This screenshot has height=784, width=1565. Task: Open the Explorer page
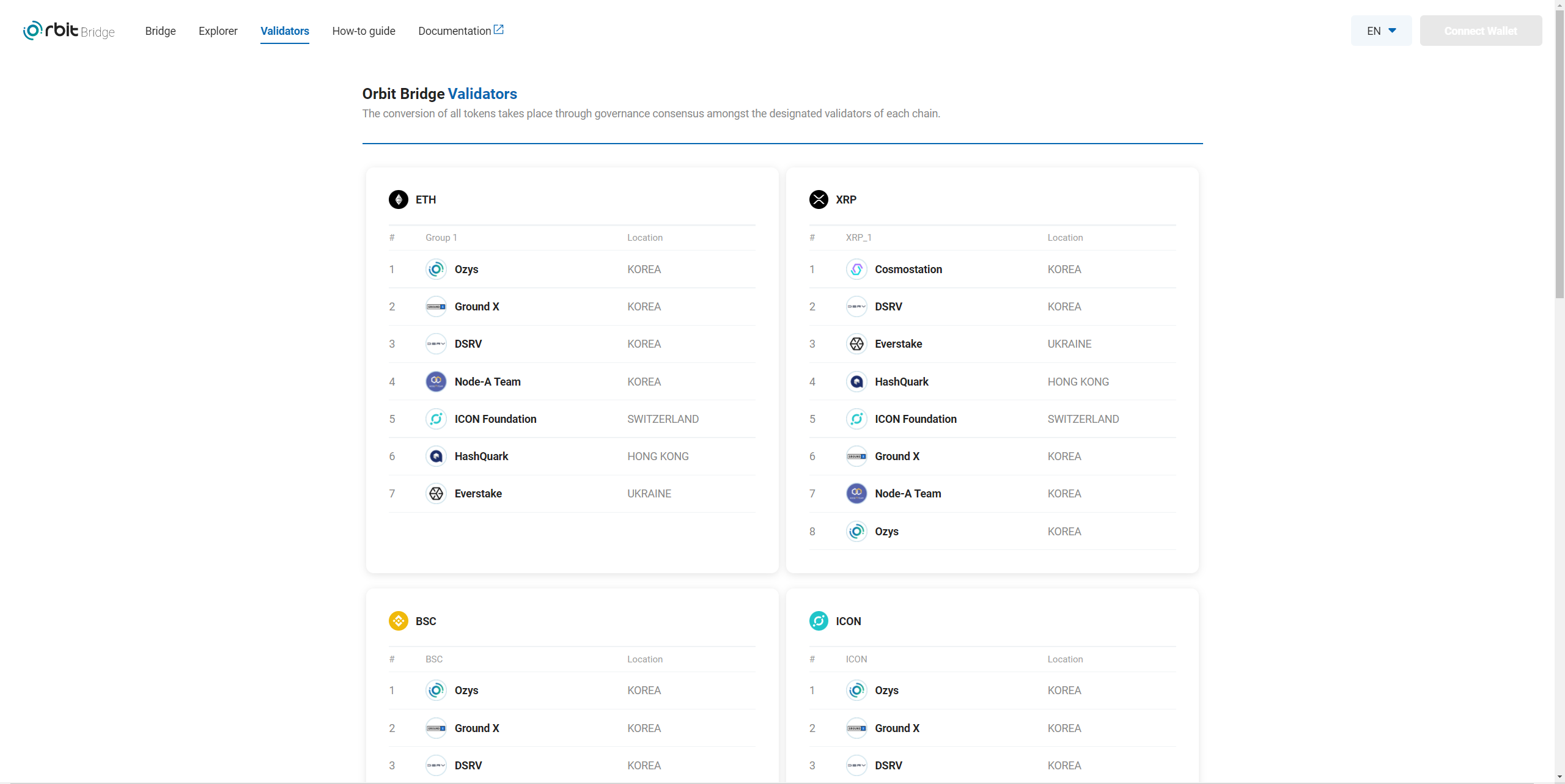click(218, 31)
